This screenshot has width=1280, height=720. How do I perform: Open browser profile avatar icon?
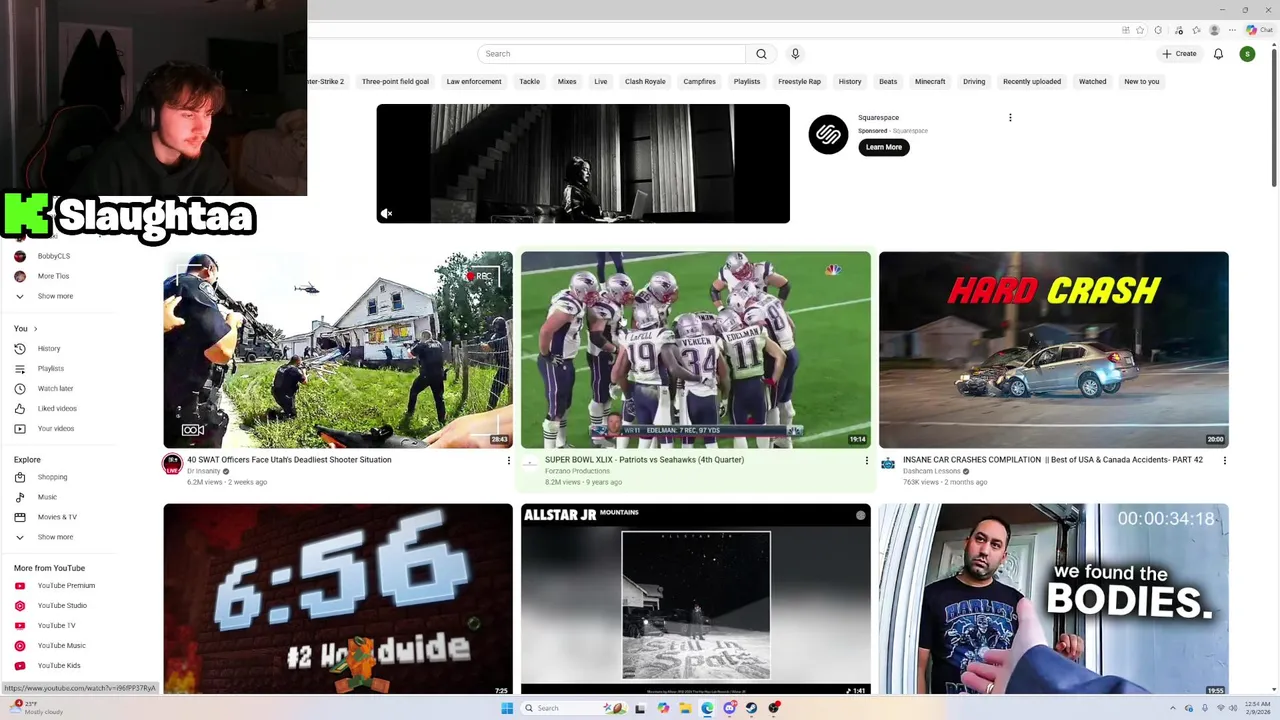(x=1215, y=30)
